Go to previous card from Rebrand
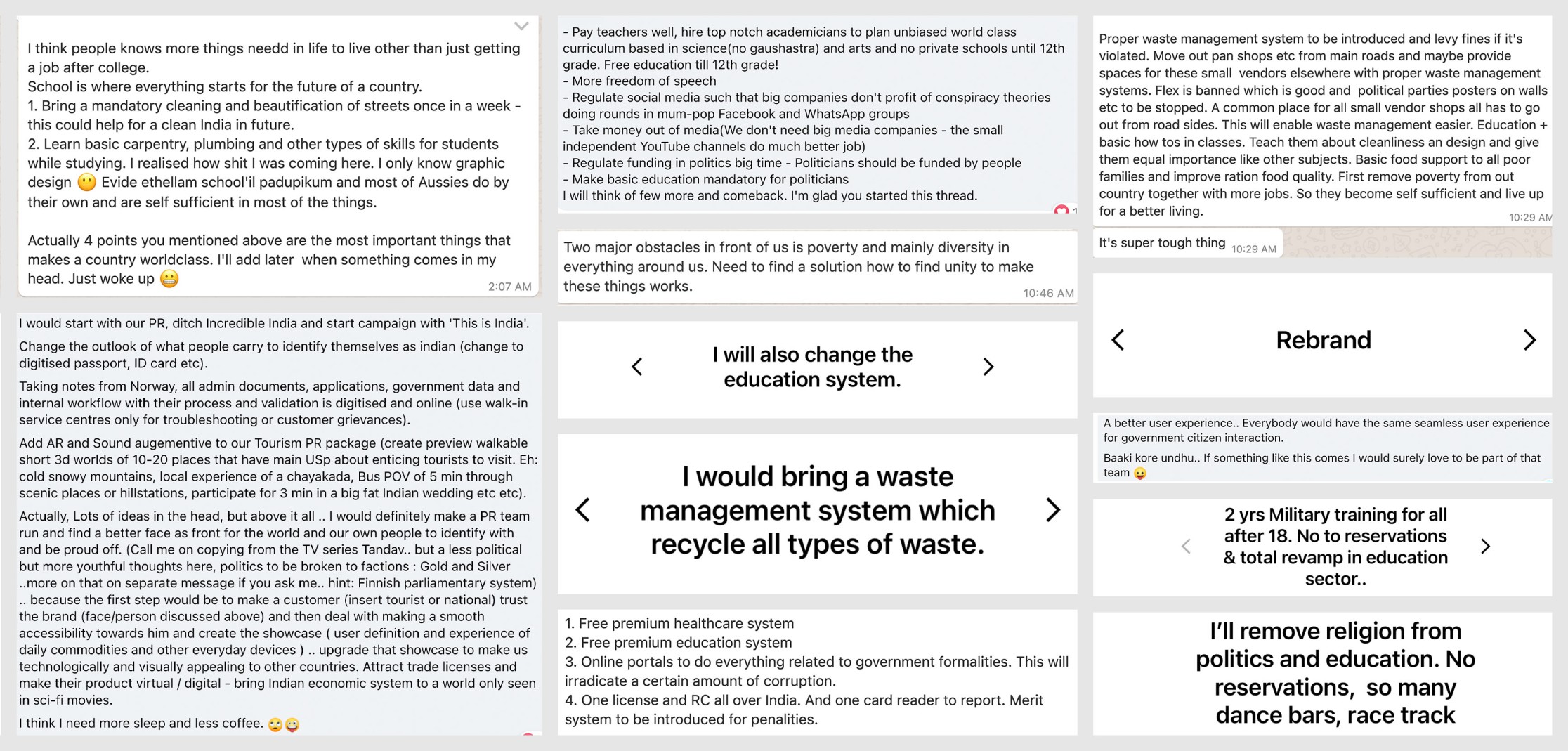This screenshot has height=751, width=1568. pyautogui.click(x=1118, y=340)
